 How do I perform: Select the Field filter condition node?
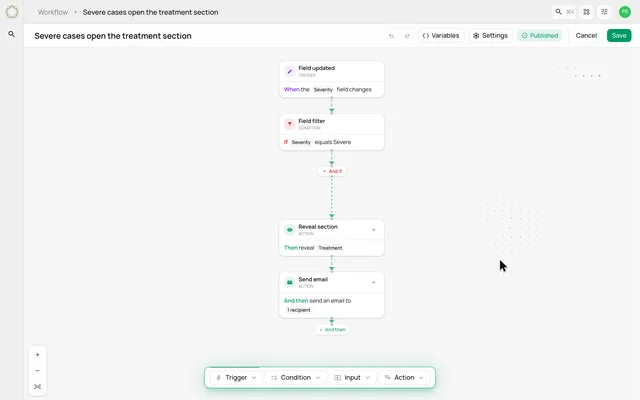[331, 132]
